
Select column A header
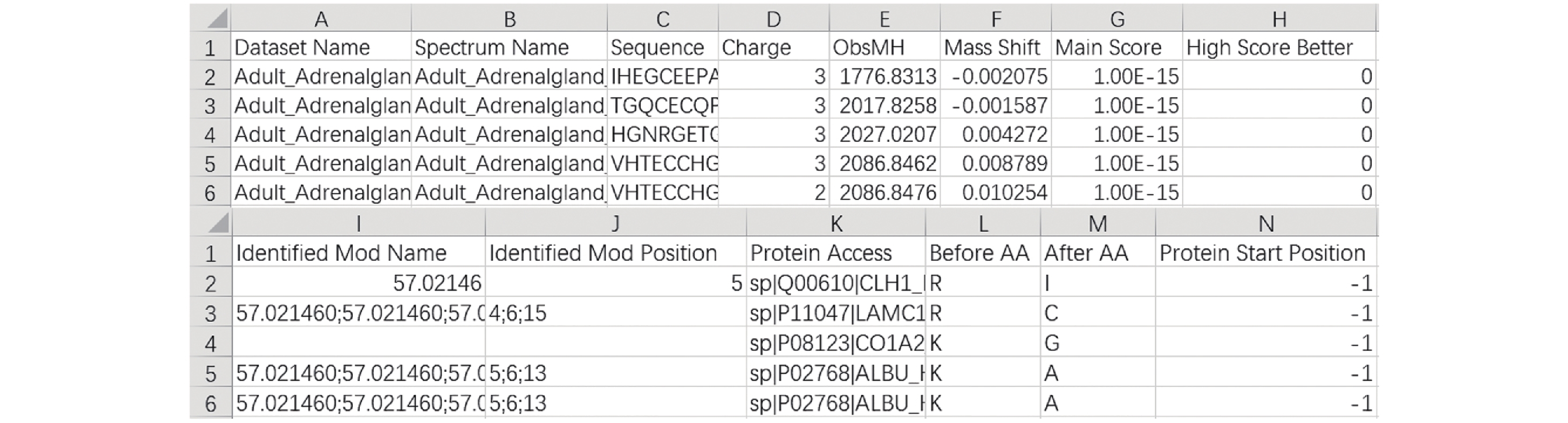click(321, 18)
